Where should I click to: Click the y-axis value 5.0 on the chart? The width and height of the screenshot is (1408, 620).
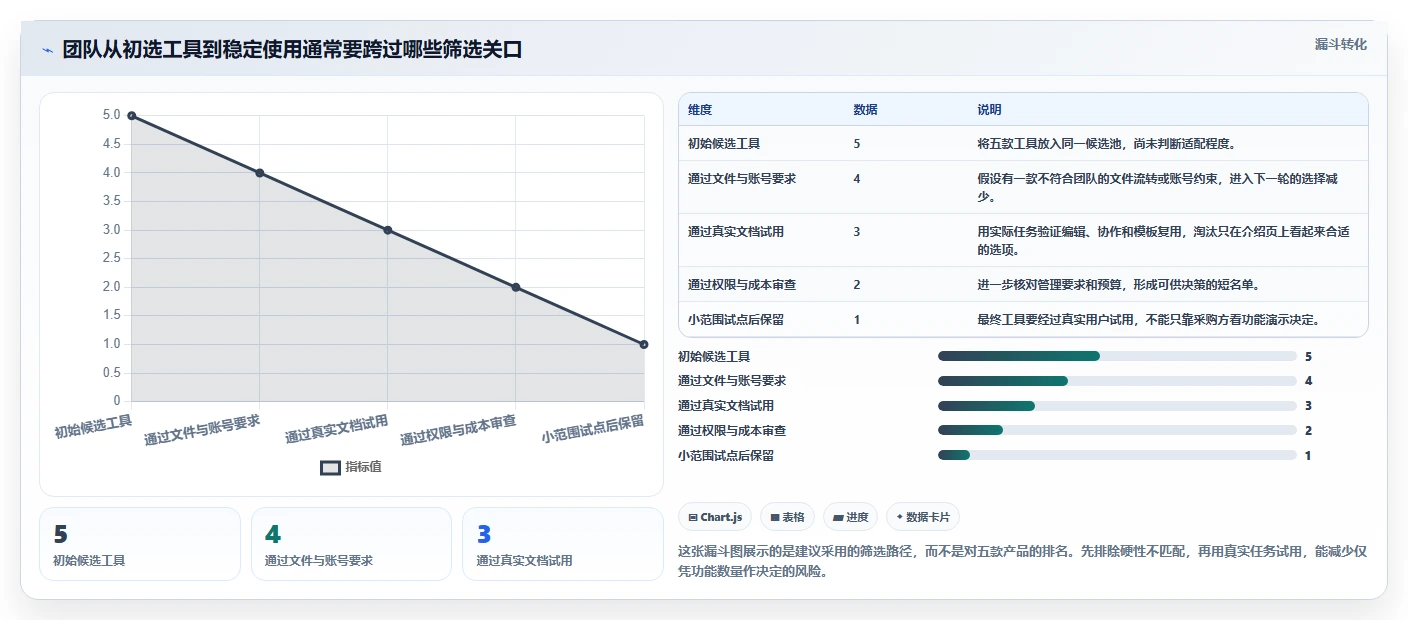click(111, 115)
